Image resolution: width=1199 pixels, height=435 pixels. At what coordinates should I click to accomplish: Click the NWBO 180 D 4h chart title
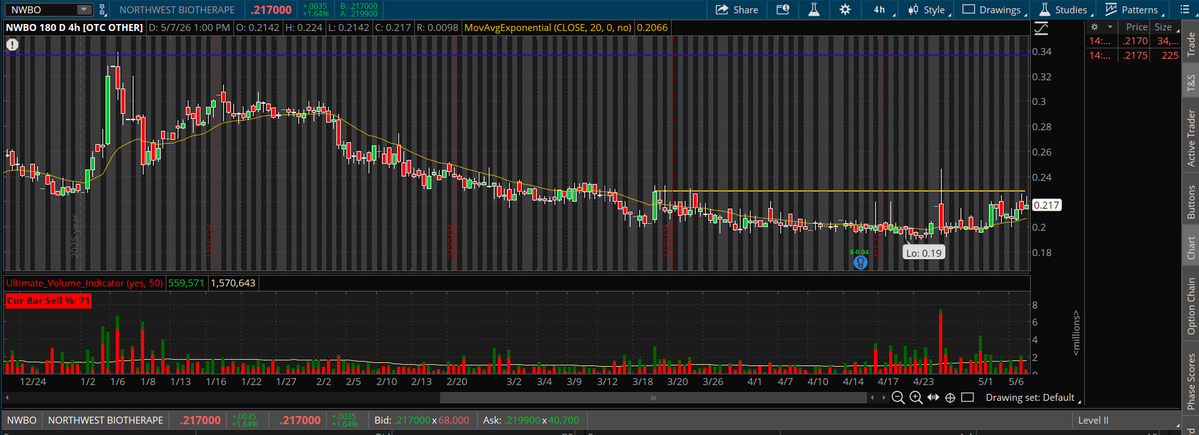pos(73,27)
